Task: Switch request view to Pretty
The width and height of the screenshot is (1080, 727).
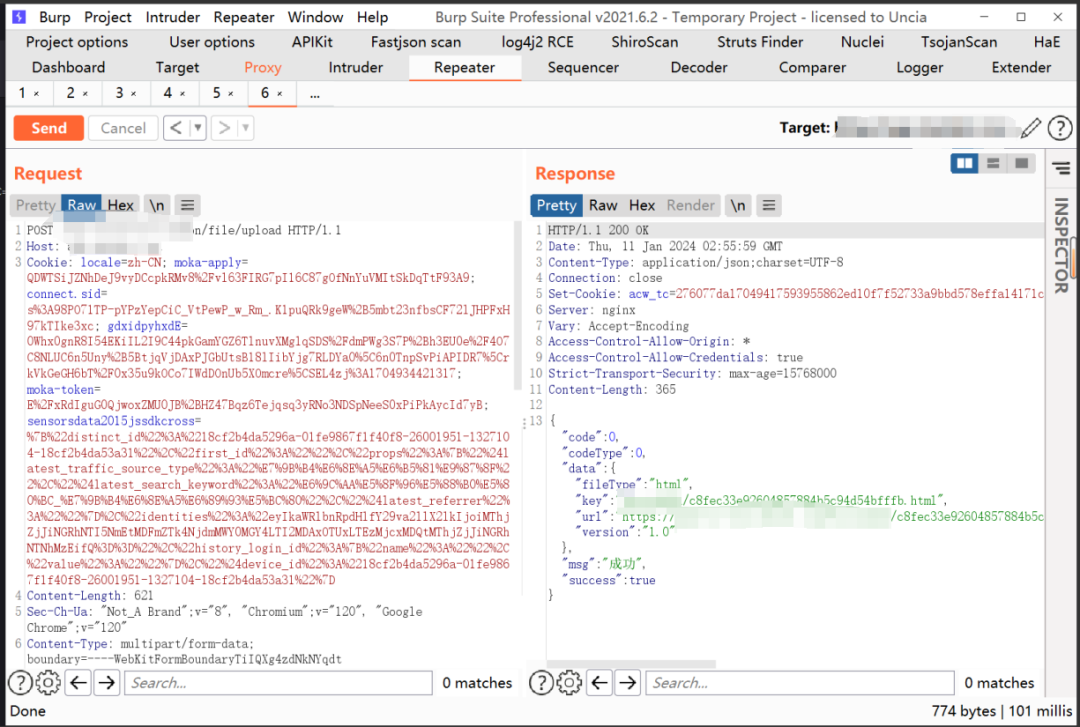Action: point(36,205)
